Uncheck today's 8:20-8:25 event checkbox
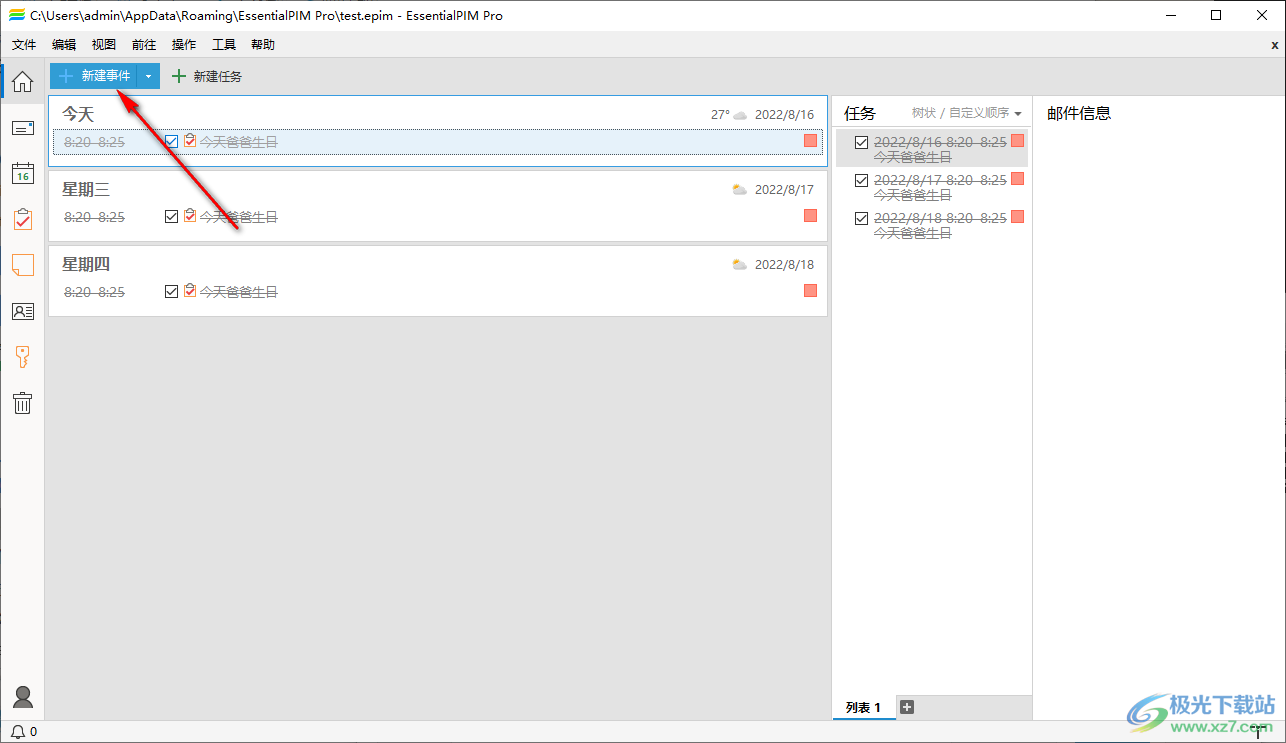The width and height of the screenshot is (1286, 743). 171,142
